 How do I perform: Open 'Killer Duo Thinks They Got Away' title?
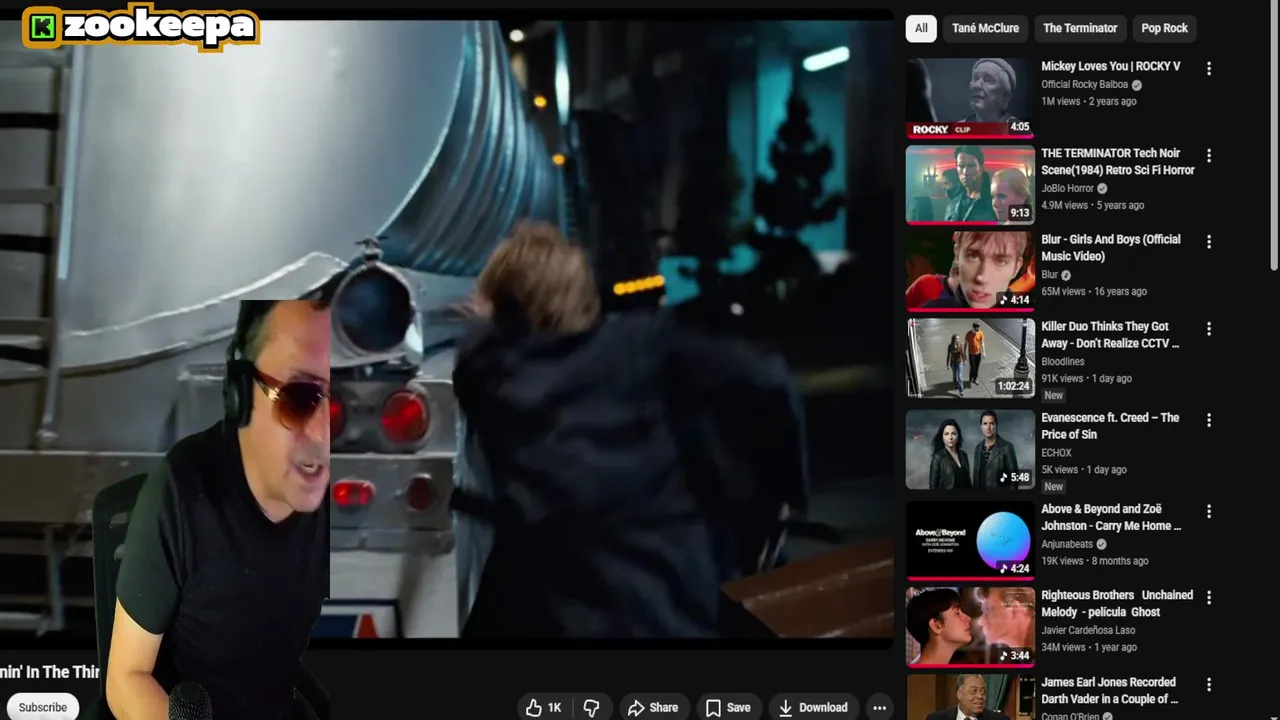click(1110, 335)
